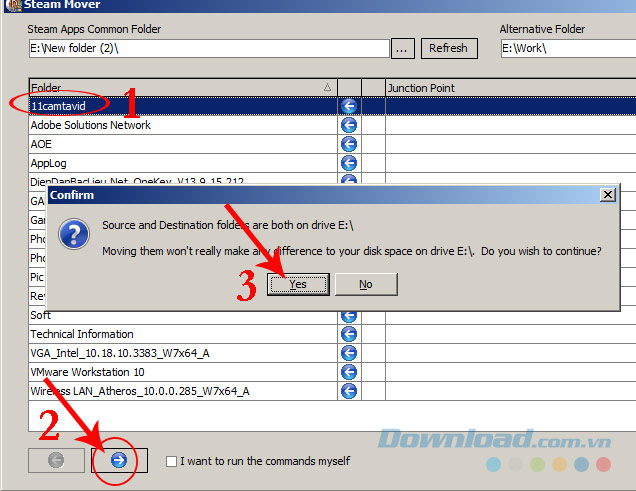Image resolution: width=636 pixels, height=491 pixels.
Task: Click the Alternative Folder path field
Action: pyautogui.click(x=568, y=48)
